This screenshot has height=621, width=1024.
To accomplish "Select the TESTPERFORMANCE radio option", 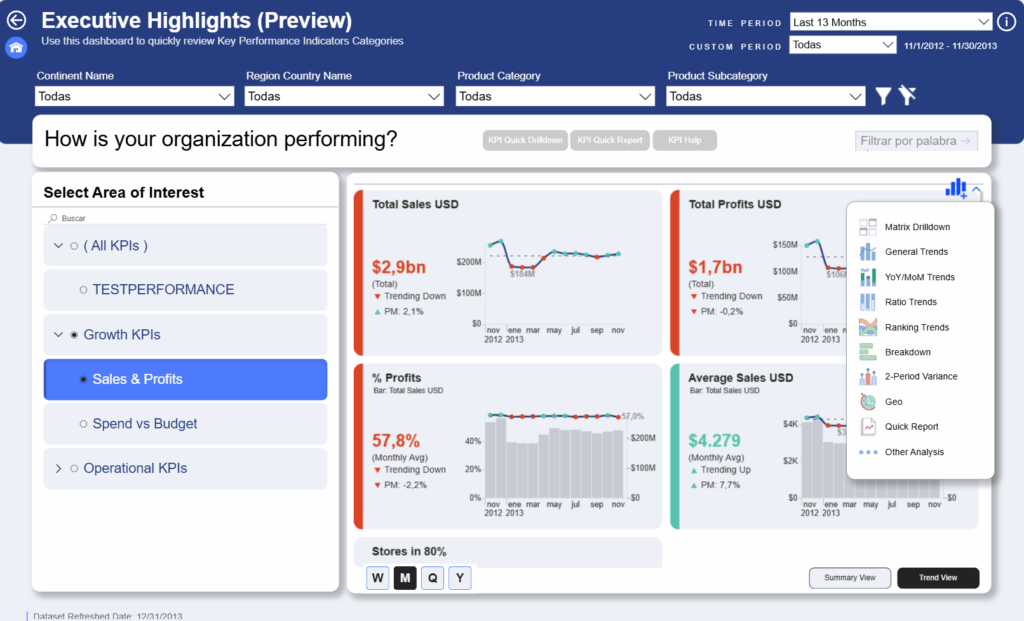I will (83, 290).
